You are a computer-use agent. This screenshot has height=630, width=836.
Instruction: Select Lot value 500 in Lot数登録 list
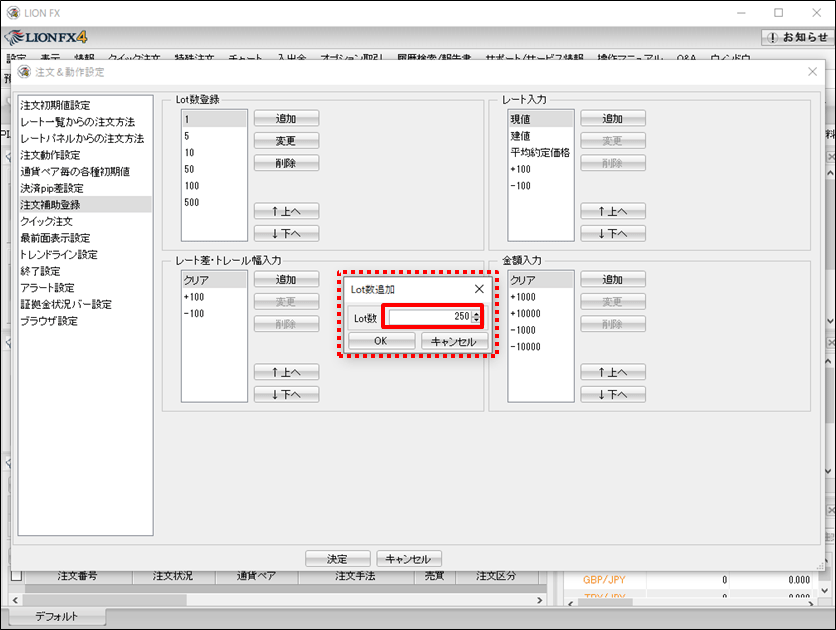tap(214, 202)
